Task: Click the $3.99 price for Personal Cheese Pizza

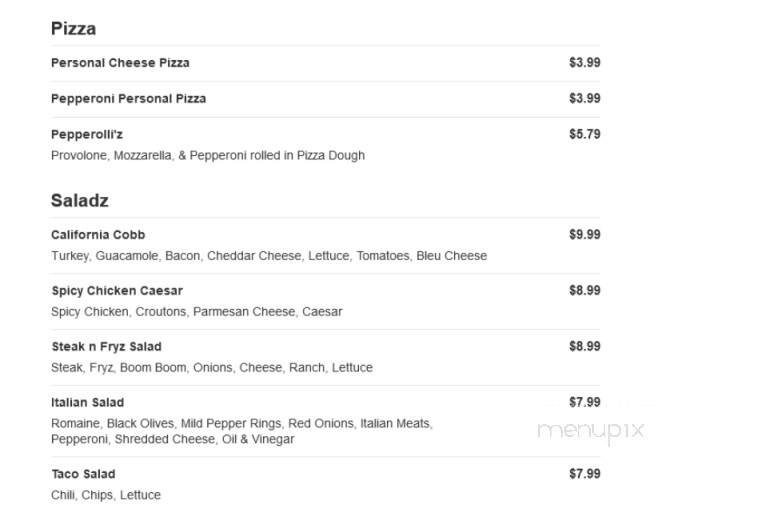Action: pyautogui.click(x=584, y=62)
